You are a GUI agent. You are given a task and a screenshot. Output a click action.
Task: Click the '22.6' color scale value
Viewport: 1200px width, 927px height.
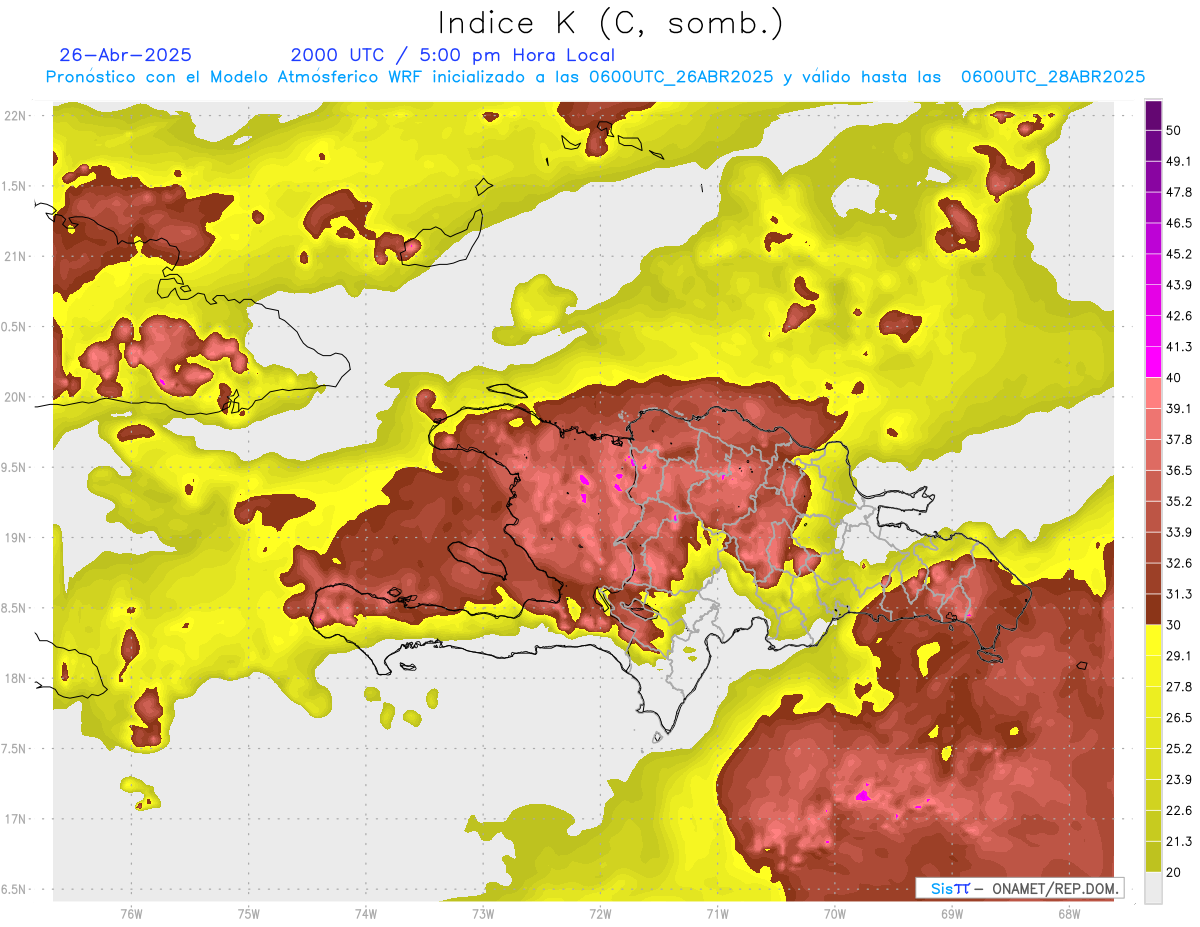pos(1178,811)
